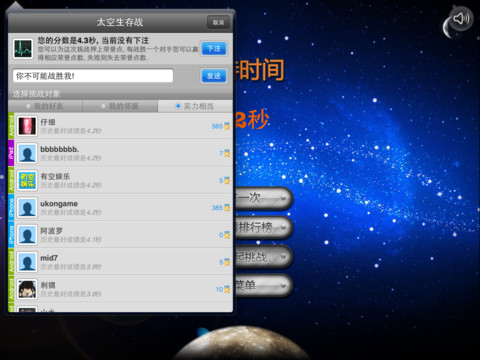This screenshot has width=480, height=360.
Task: Click the 取消 cancel button in header
Action: pos(218,22)
